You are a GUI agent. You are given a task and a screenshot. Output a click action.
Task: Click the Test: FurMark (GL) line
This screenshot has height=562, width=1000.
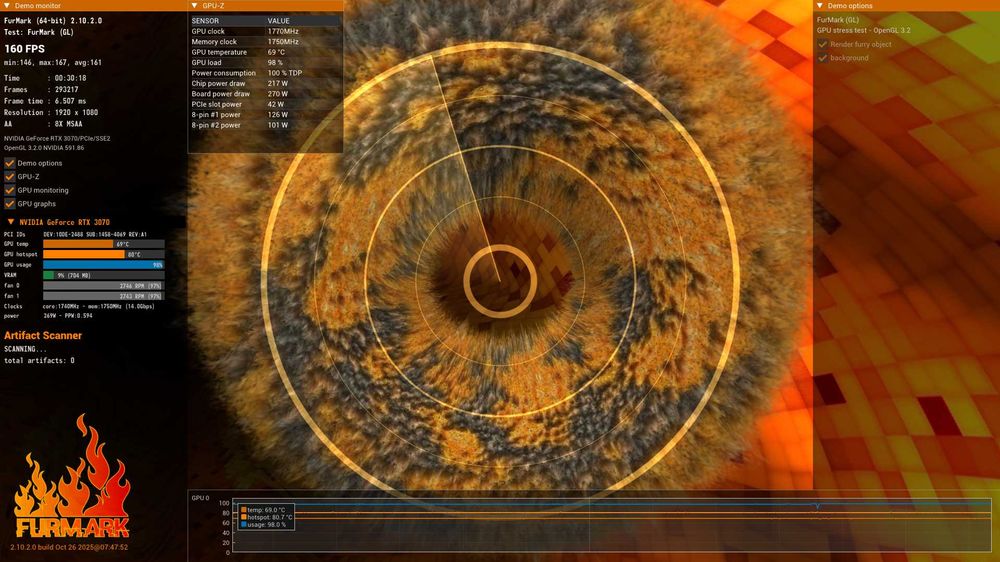tap(39, 32)
